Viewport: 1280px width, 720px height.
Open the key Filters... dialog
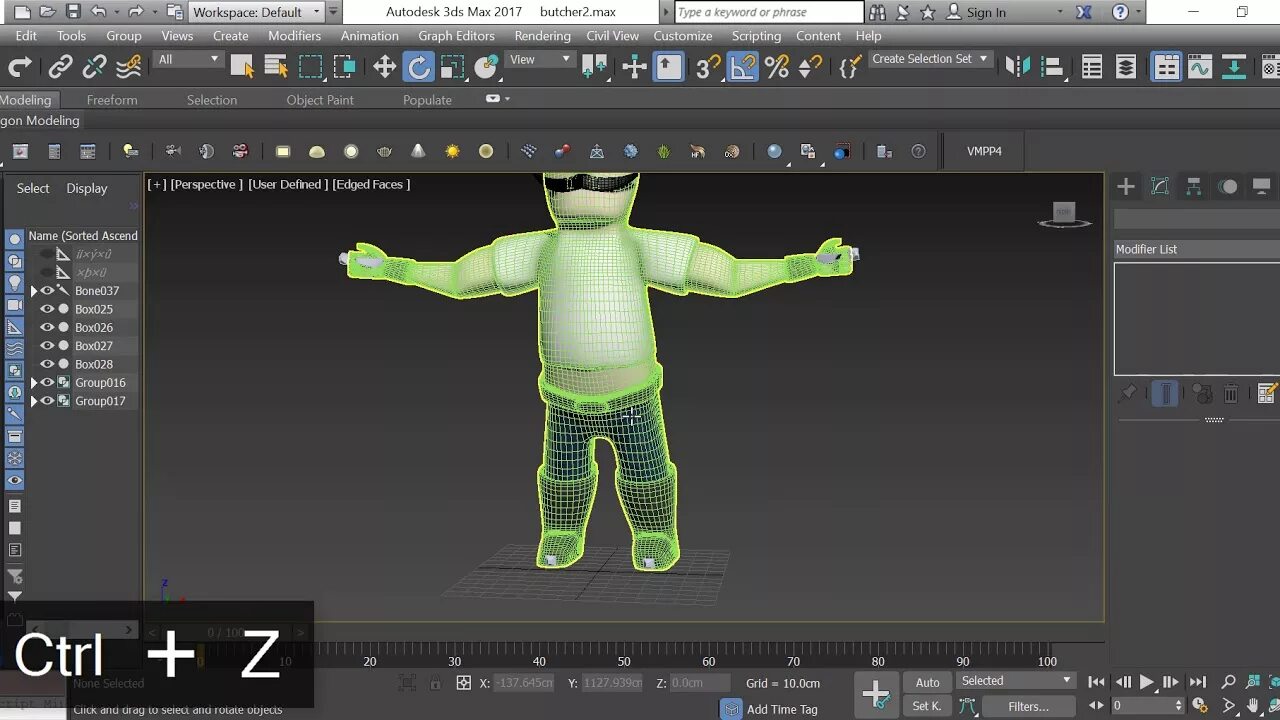click(1028, 706)
